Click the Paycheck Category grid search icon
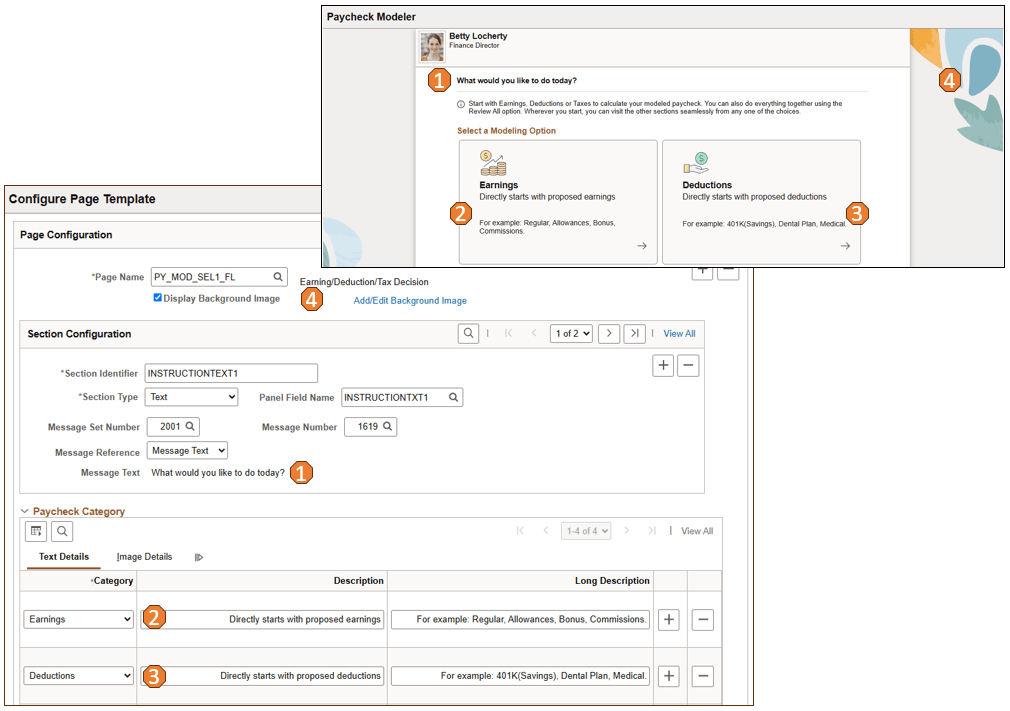This screenshot has height=711, width=1010. pos(61,531)
